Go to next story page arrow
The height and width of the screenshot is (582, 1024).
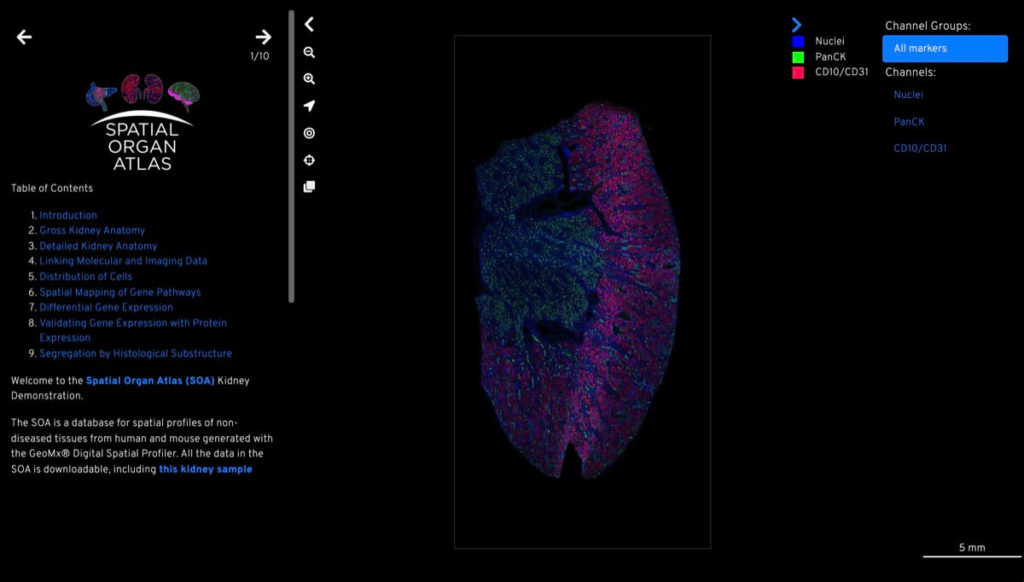click(x=263, y=37)
